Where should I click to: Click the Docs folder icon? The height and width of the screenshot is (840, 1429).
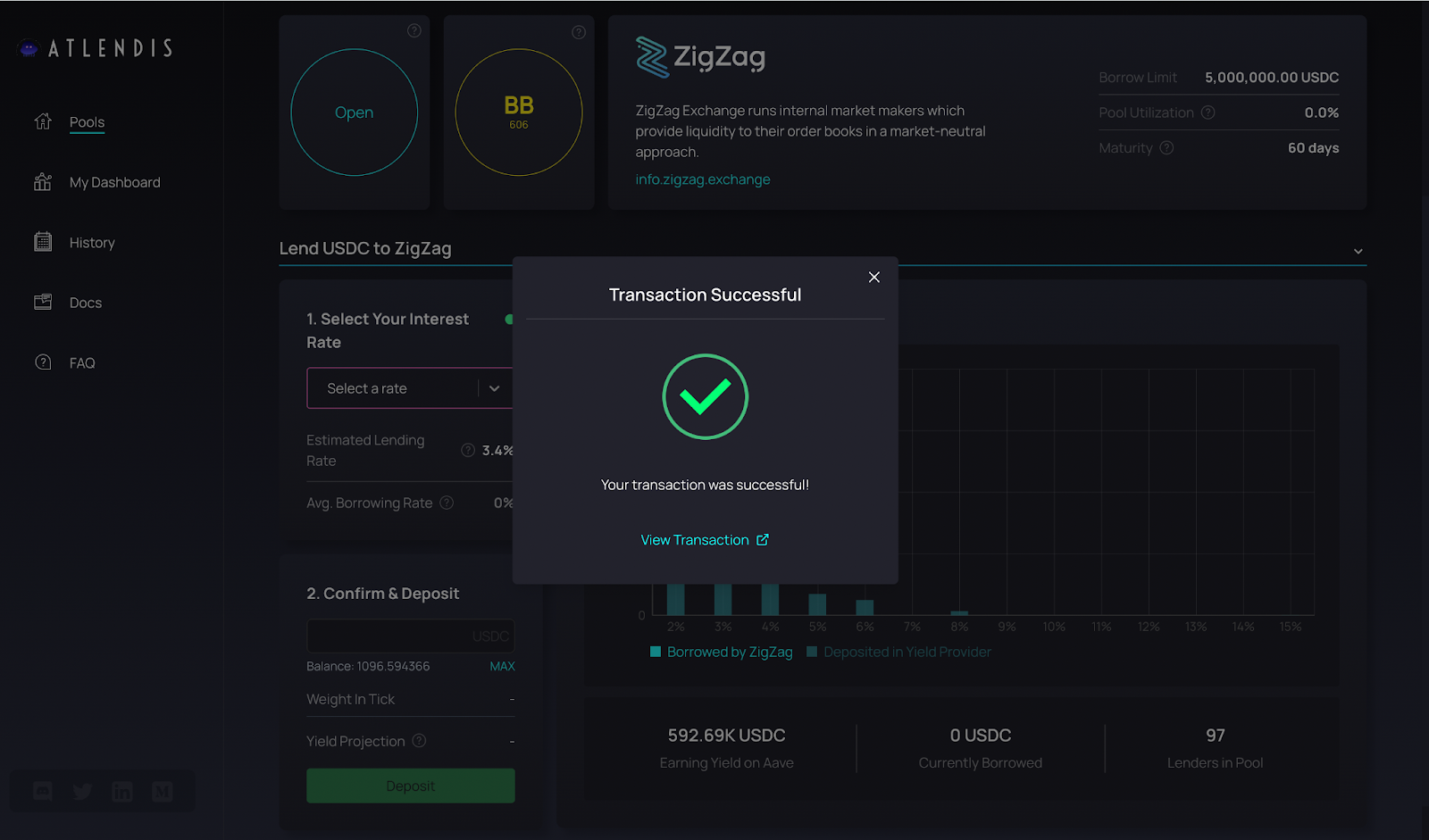[x=43, y=302]
